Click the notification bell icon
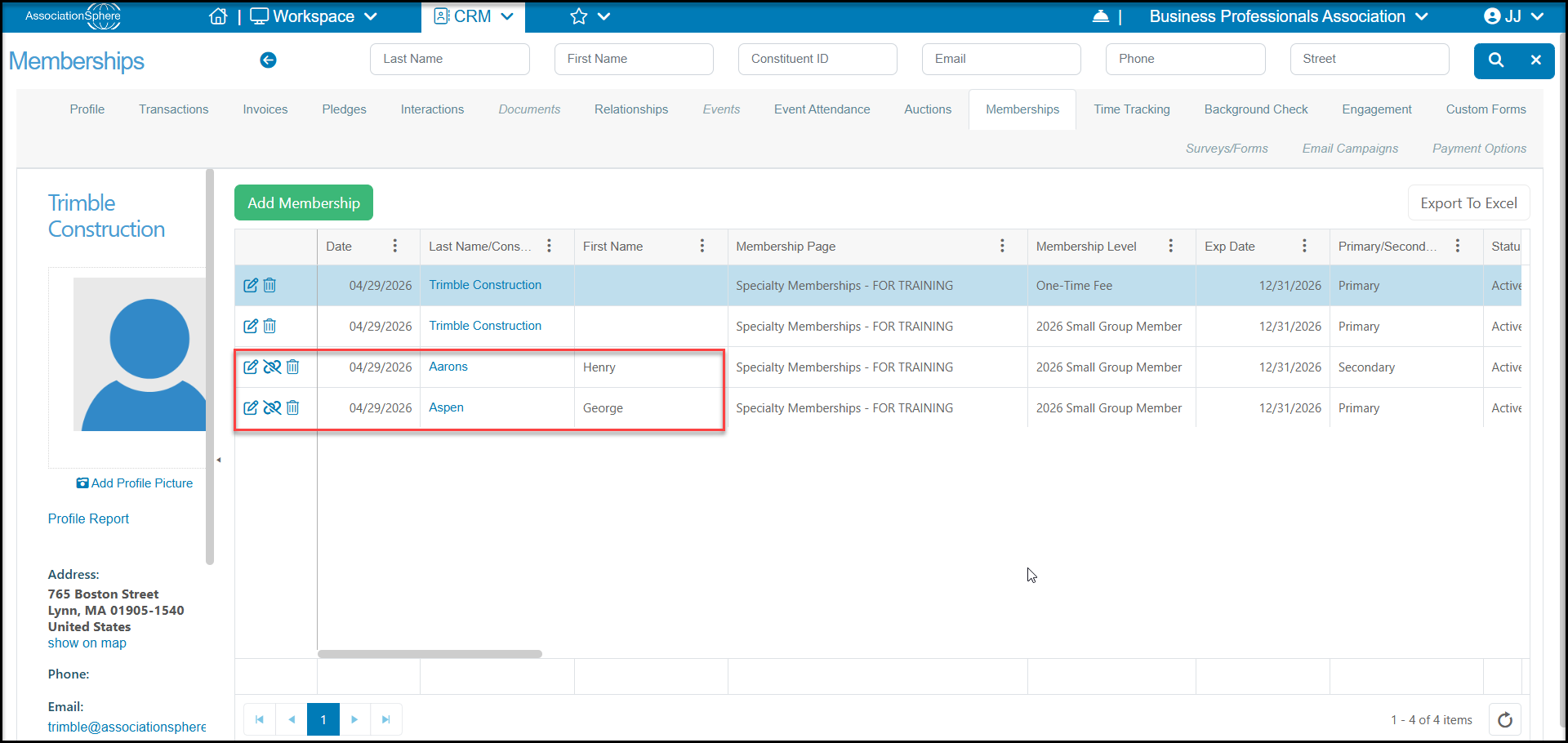Viewport: 1568px width, 743px height. coord(1100,16)
